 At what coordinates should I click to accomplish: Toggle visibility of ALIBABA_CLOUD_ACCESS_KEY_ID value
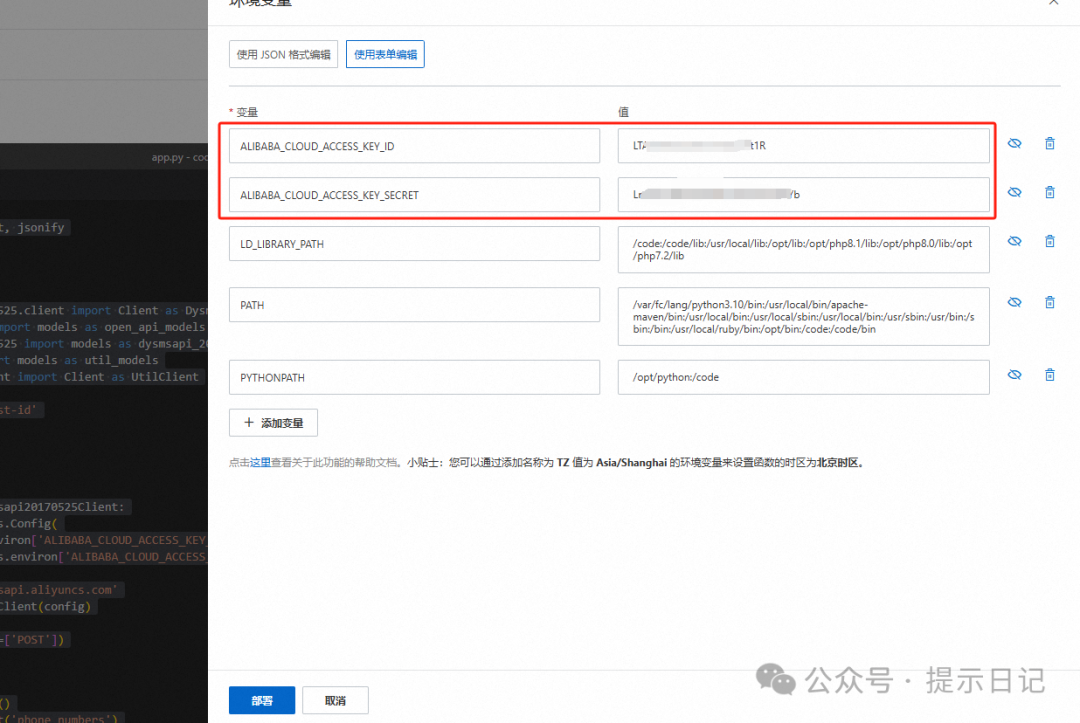tap(1014, 144)
